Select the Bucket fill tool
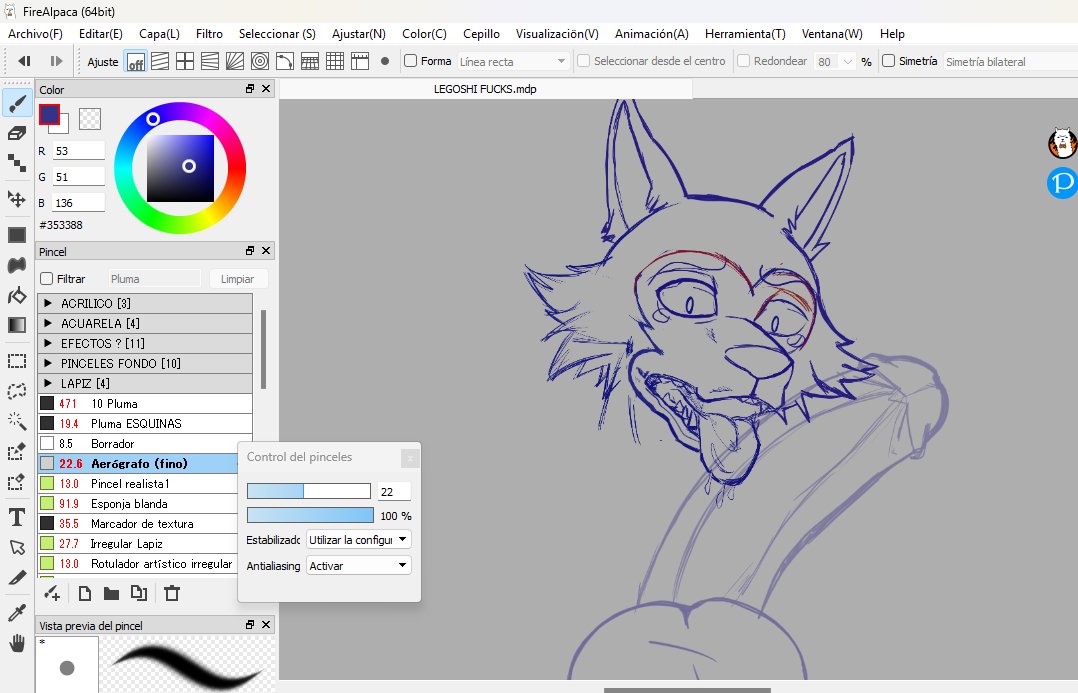 (17, 296)
